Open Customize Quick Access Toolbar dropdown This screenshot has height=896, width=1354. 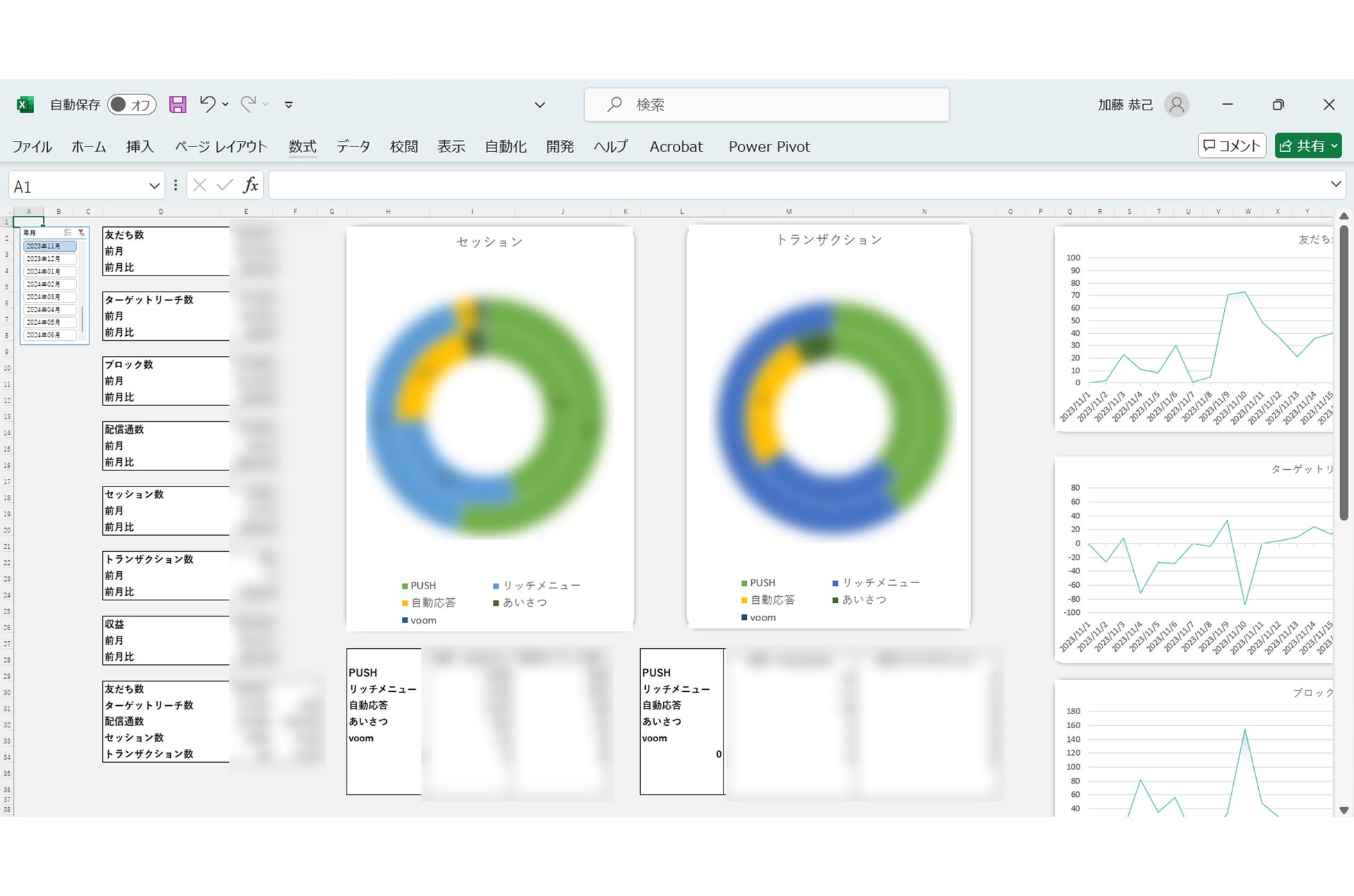(289, 105)
